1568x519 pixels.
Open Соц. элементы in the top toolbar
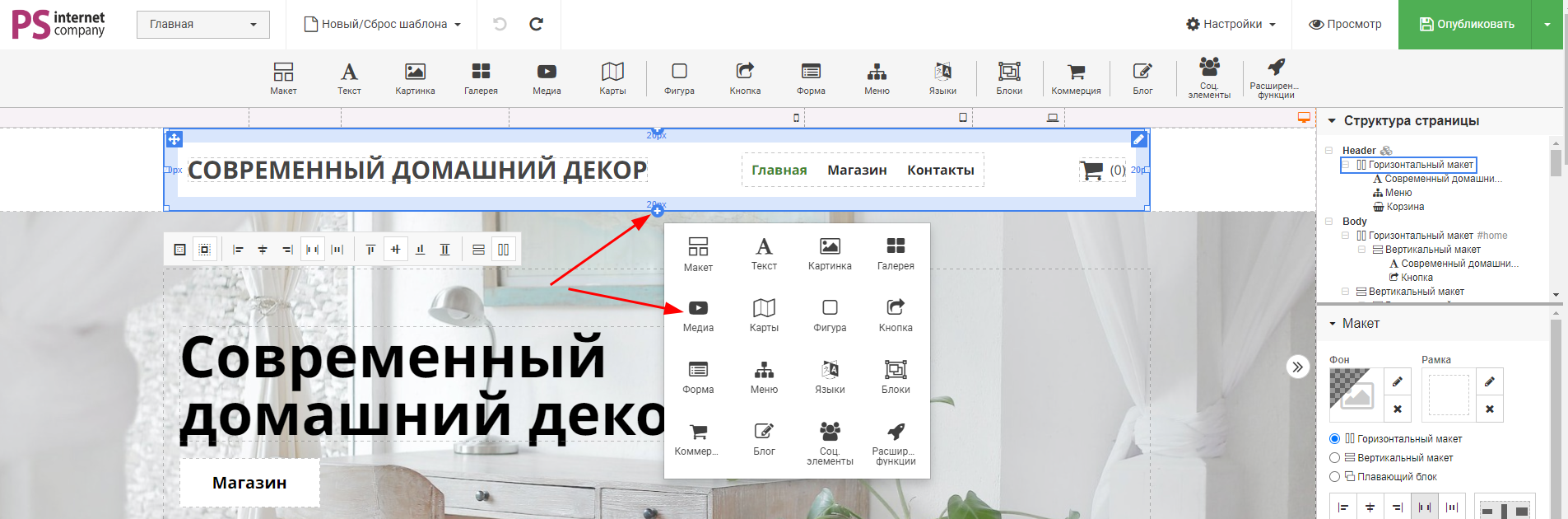pyautogui.click(x=1209, y=77)
